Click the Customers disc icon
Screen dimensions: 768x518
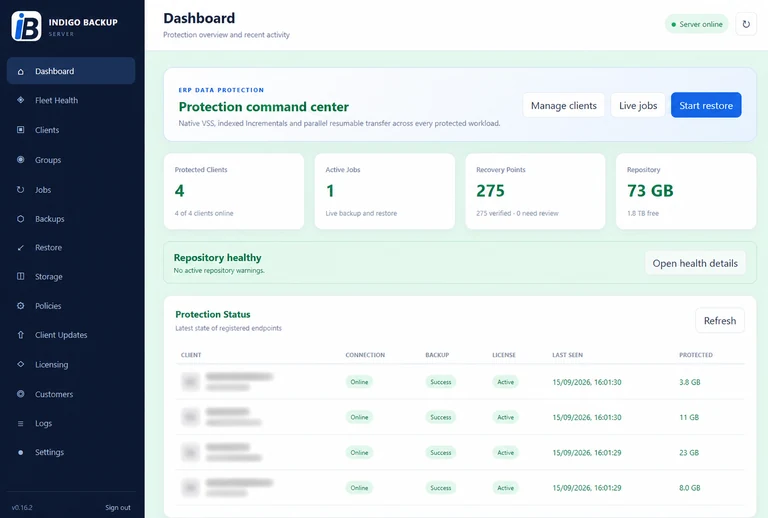pyautogui.click(x=21, y=394)
